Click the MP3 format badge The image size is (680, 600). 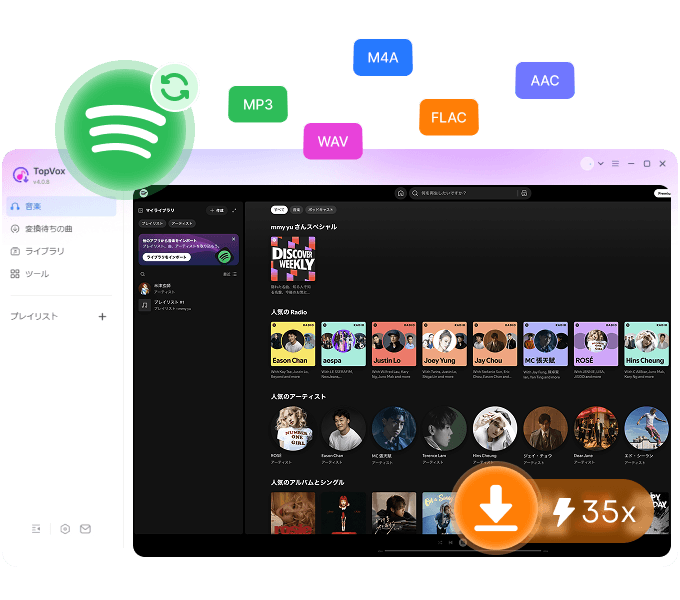(258, 104)
